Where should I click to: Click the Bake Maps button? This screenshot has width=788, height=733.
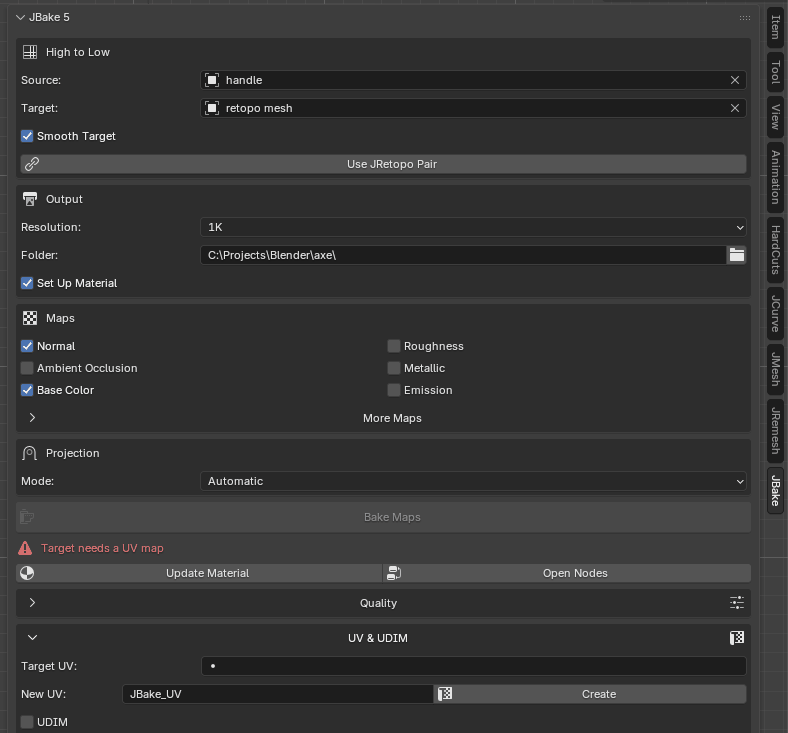coord(383,517)
